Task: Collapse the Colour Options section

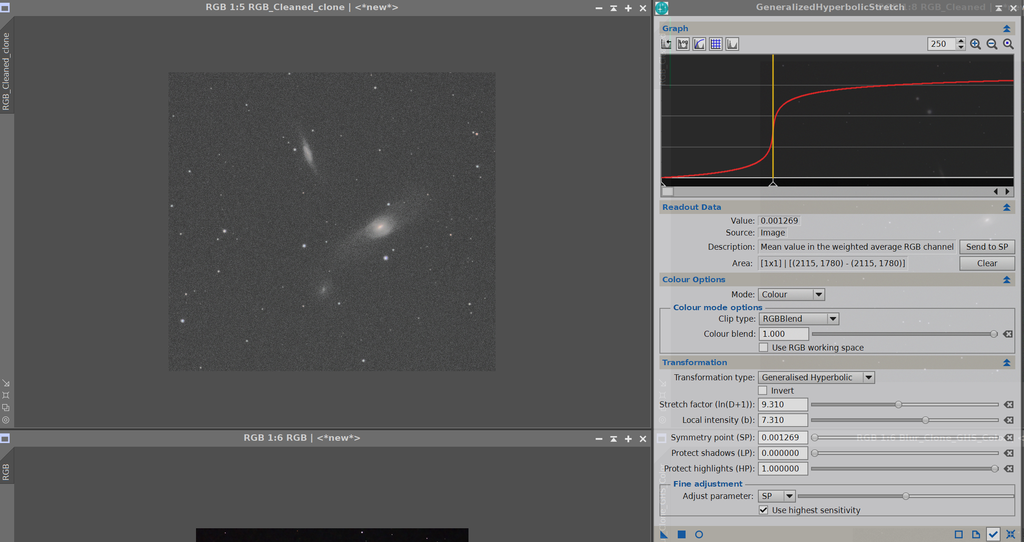Action: point(1006,280)
